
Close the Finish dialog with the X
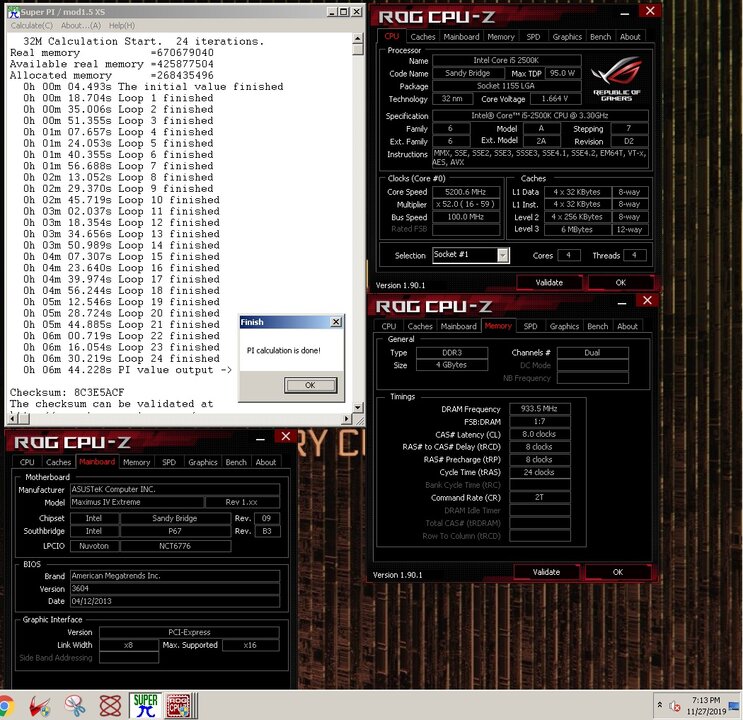pos(336,322)
